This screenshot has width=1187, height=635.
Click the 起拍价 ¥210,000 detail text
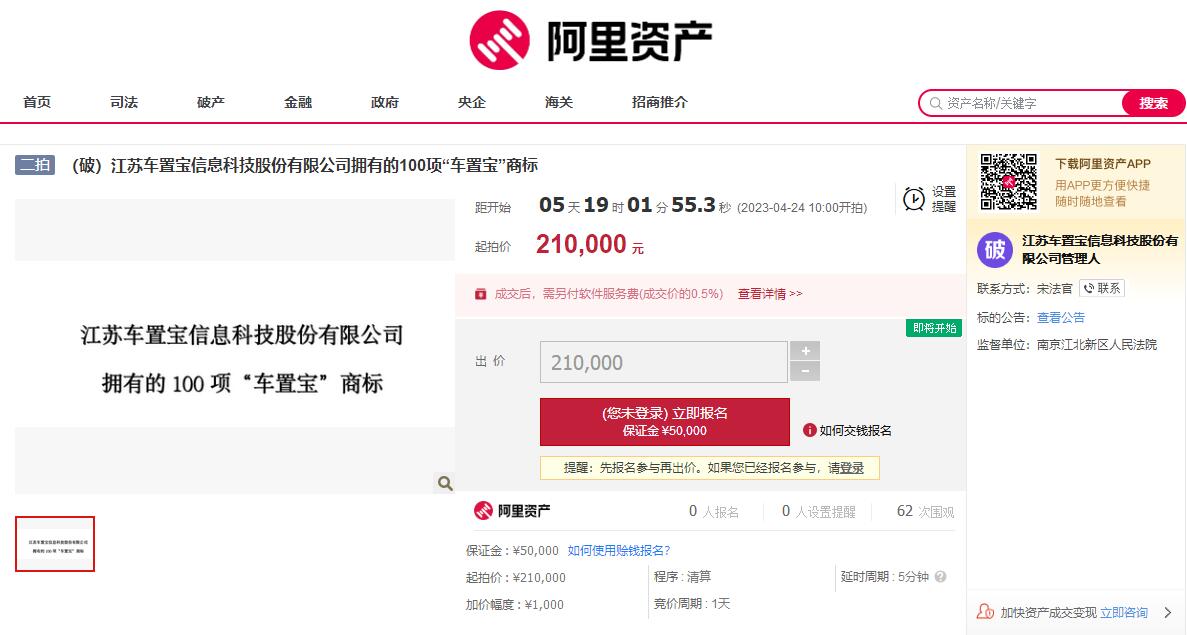516,577
